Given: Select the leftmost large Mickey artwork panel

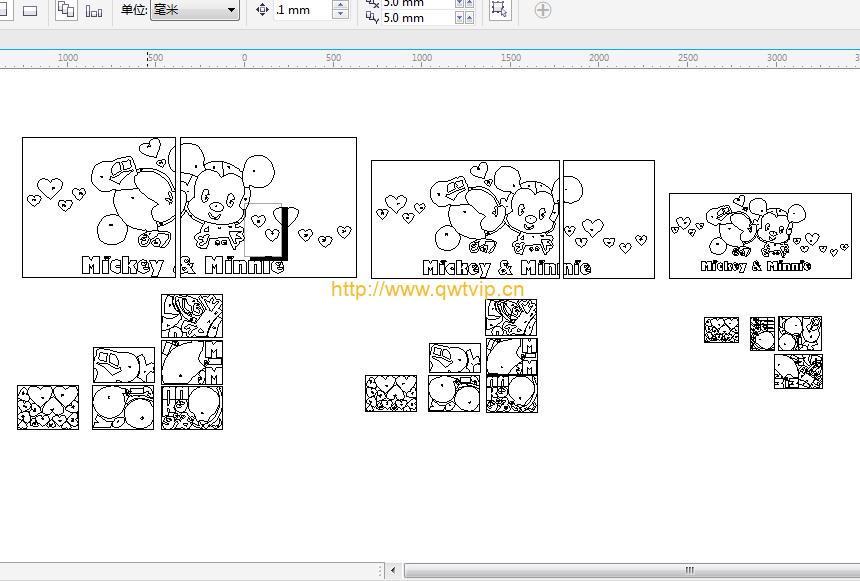Looking at the screenshot, I should point(99,207).
